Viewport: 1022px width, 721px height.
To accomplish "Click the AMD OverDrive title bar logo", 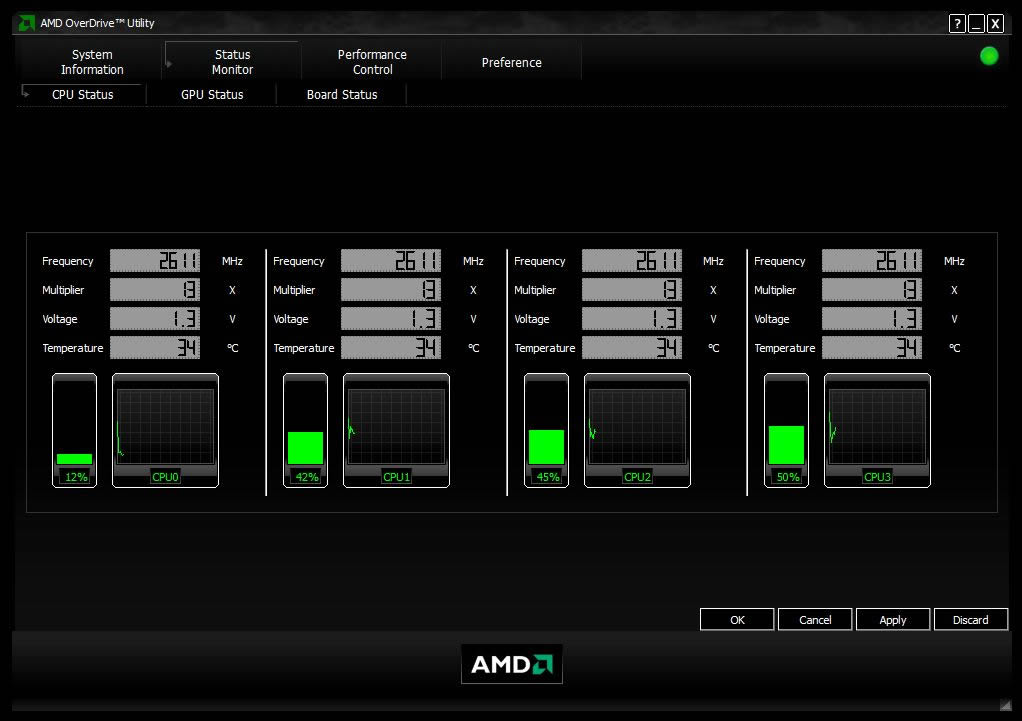I will point(26,23).
